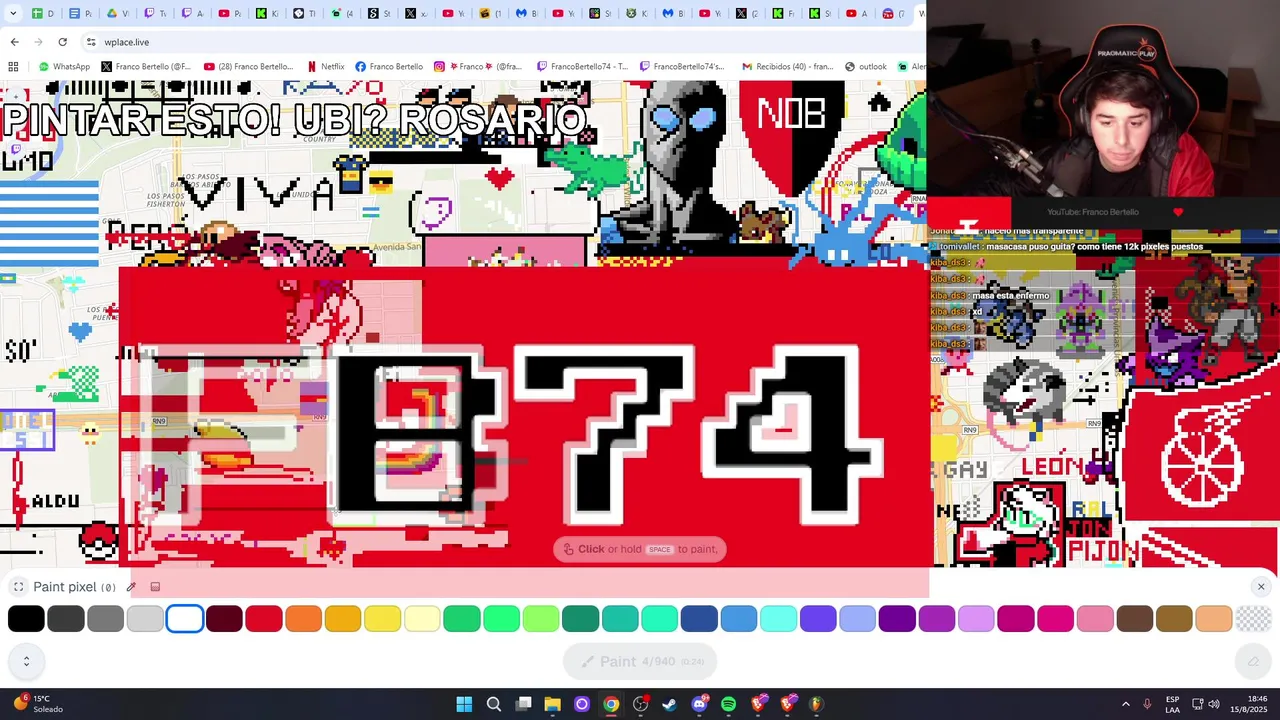Open the Netflix bookmark
This screenshot has height=720, width=1280.
pyautogui.click(x=326, y=66)
